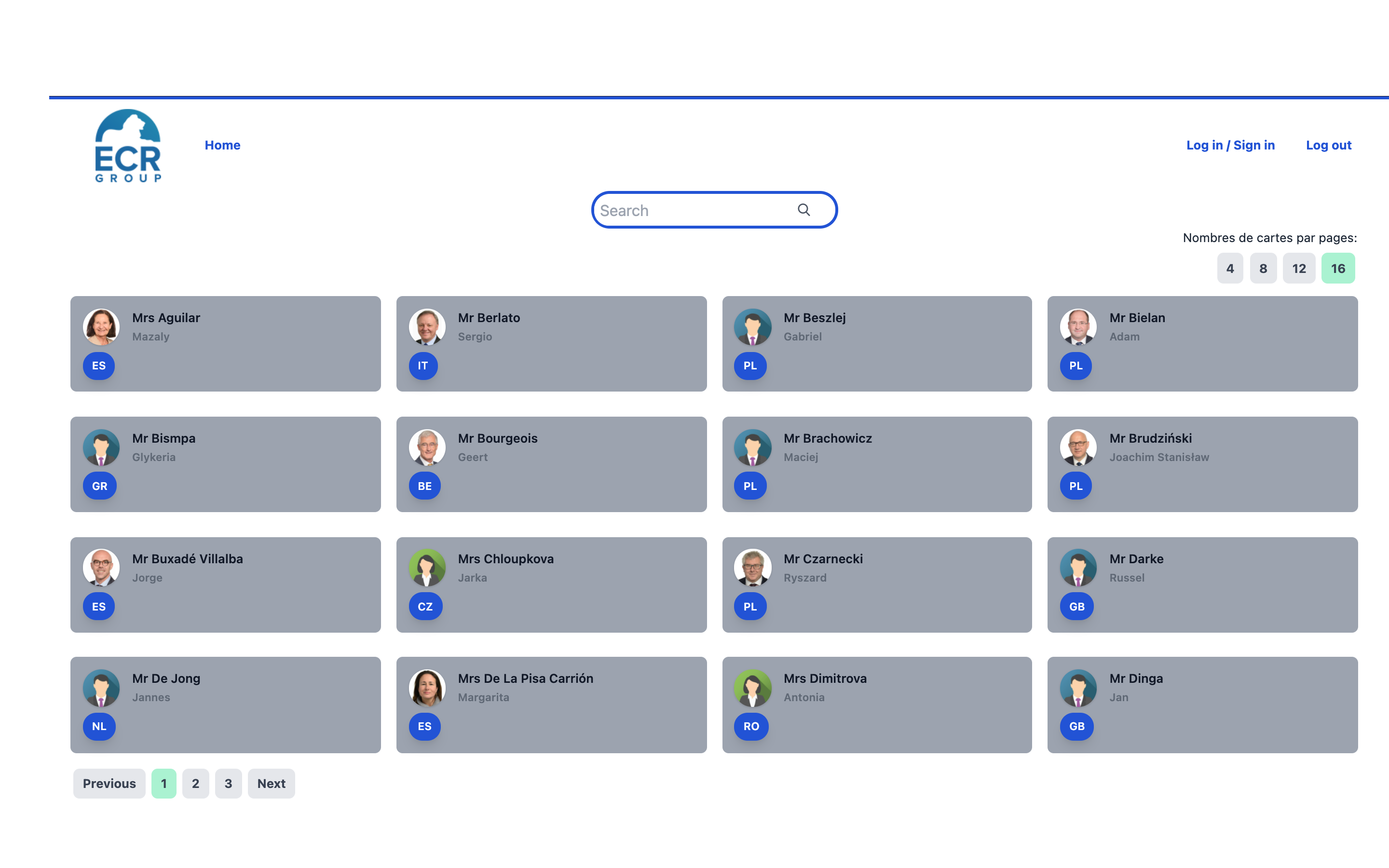Click Mr Bourgeois's avatar photo
Viewport: 1389px width, 868px height.
click(427, 447)
